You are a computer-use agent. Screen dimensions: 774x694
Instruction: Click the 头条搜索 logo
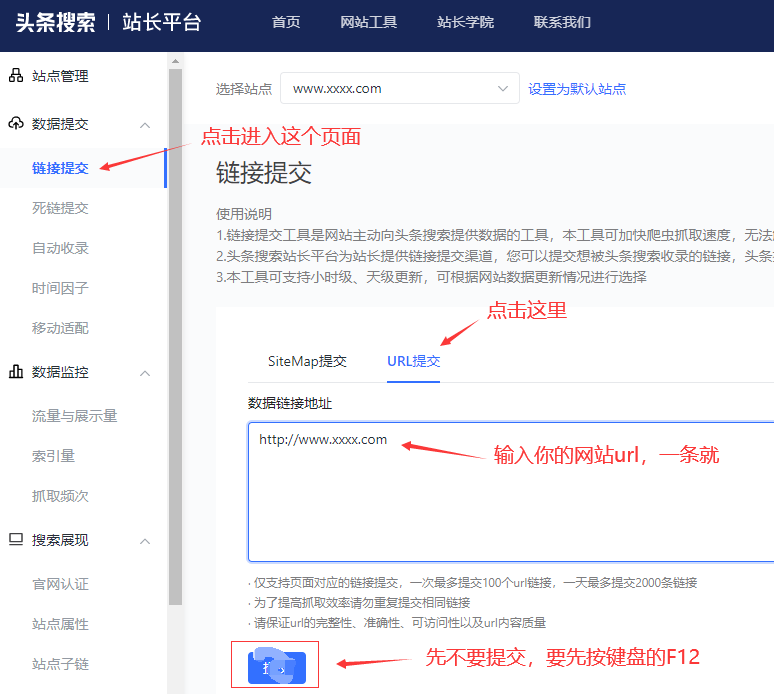[x=55, y=22]
